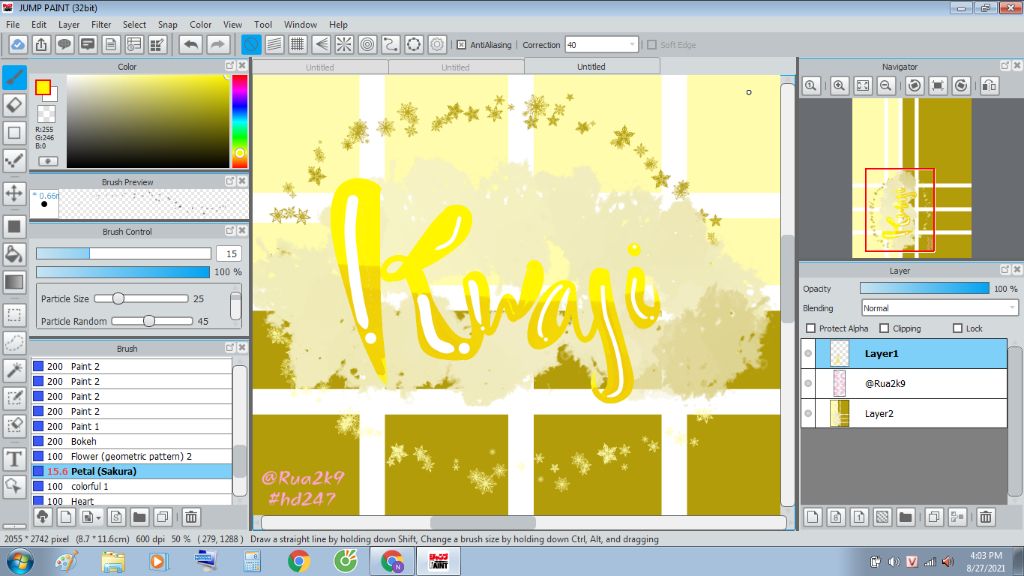Screen dimensions: 1024x576
Task: Click the Particle Random slider handle
Action: click(x=149, y=321)
